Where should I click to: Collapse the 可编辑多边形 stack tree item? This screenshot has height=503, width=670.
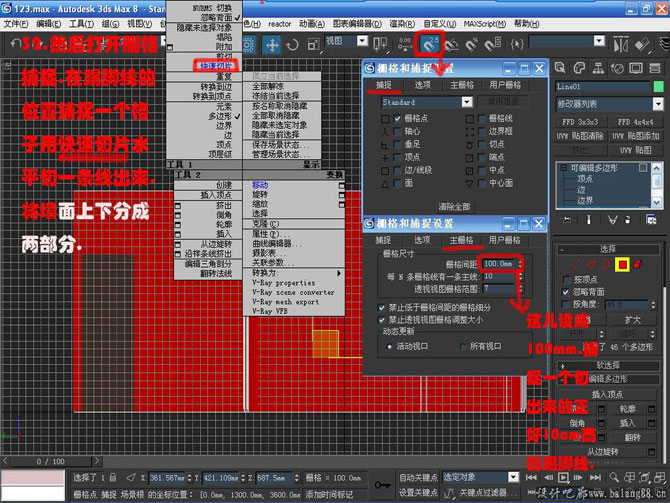click(564, 168)
